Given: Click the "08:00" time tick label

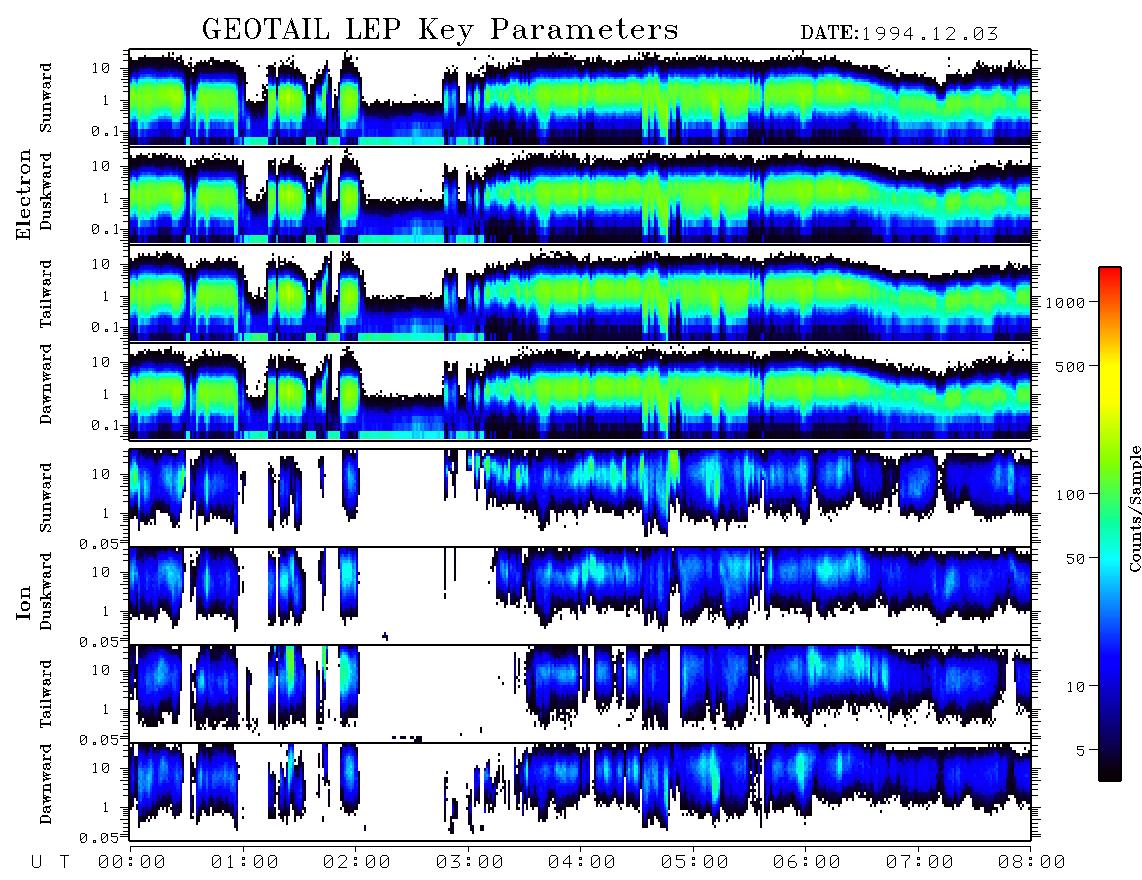Looking at the screenshot, I should (1032, 862).
